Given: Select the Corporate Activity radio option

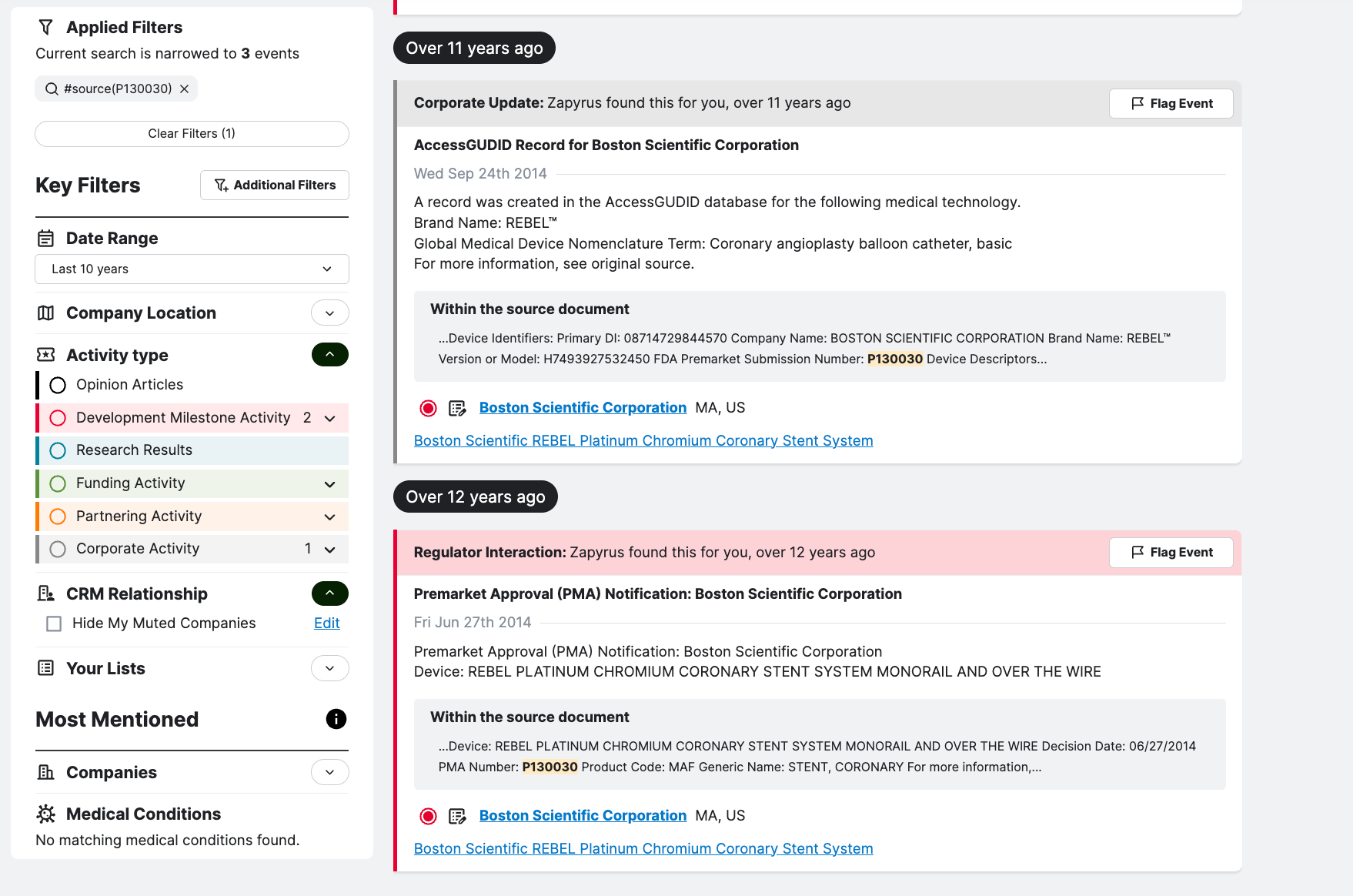Looking at the screenshot, I should pyautogui.click(x=58, y=550).
